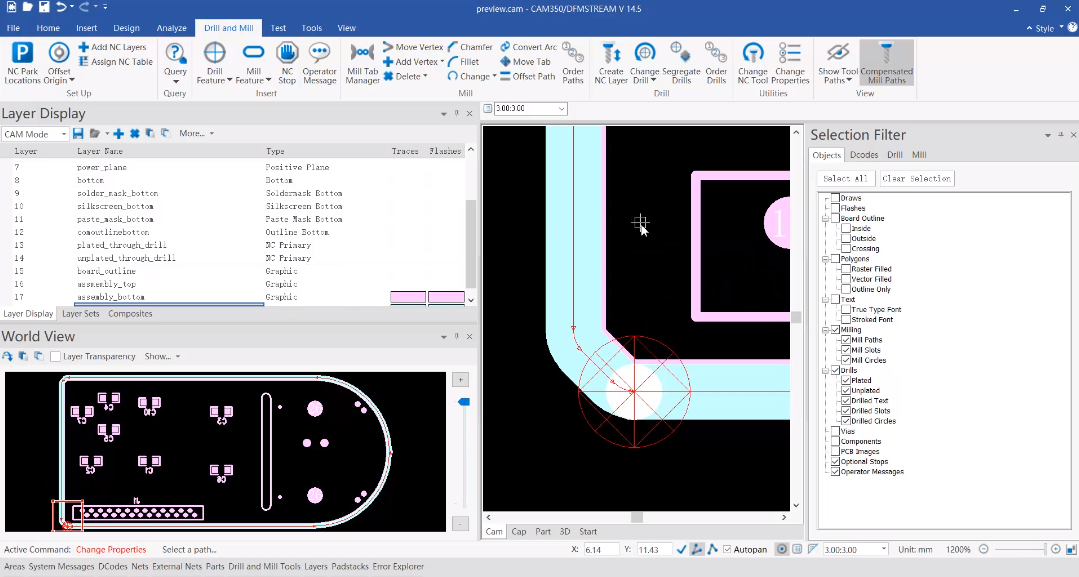Enable the Draws checkbox in Selection Filter
The width and height of the screenshot is (1079, 577).
(x=835, y=198)
